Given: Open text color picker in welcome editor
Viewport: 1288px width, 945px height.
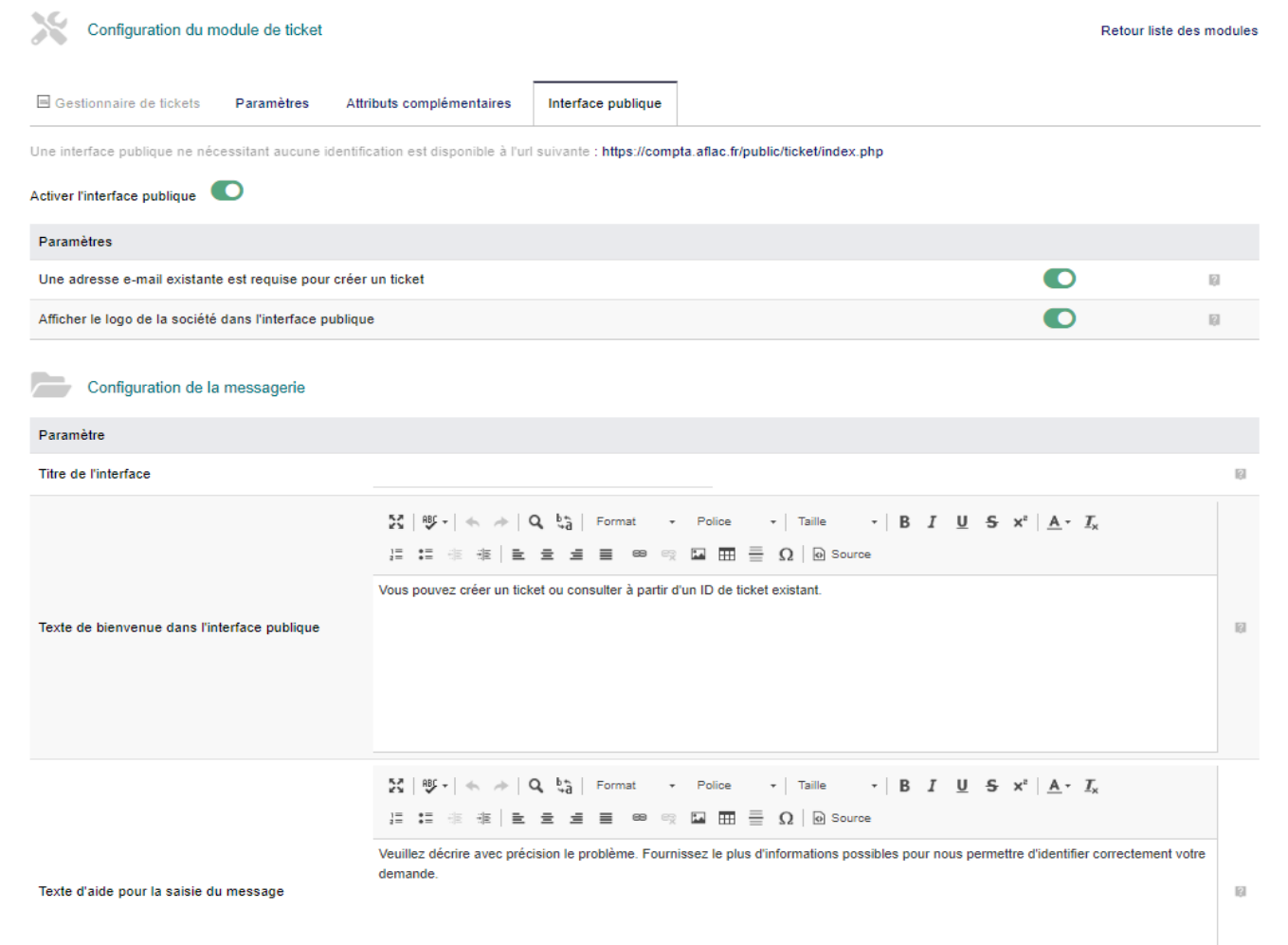Looking at the screenshot, I should [x=1059, y=522].
